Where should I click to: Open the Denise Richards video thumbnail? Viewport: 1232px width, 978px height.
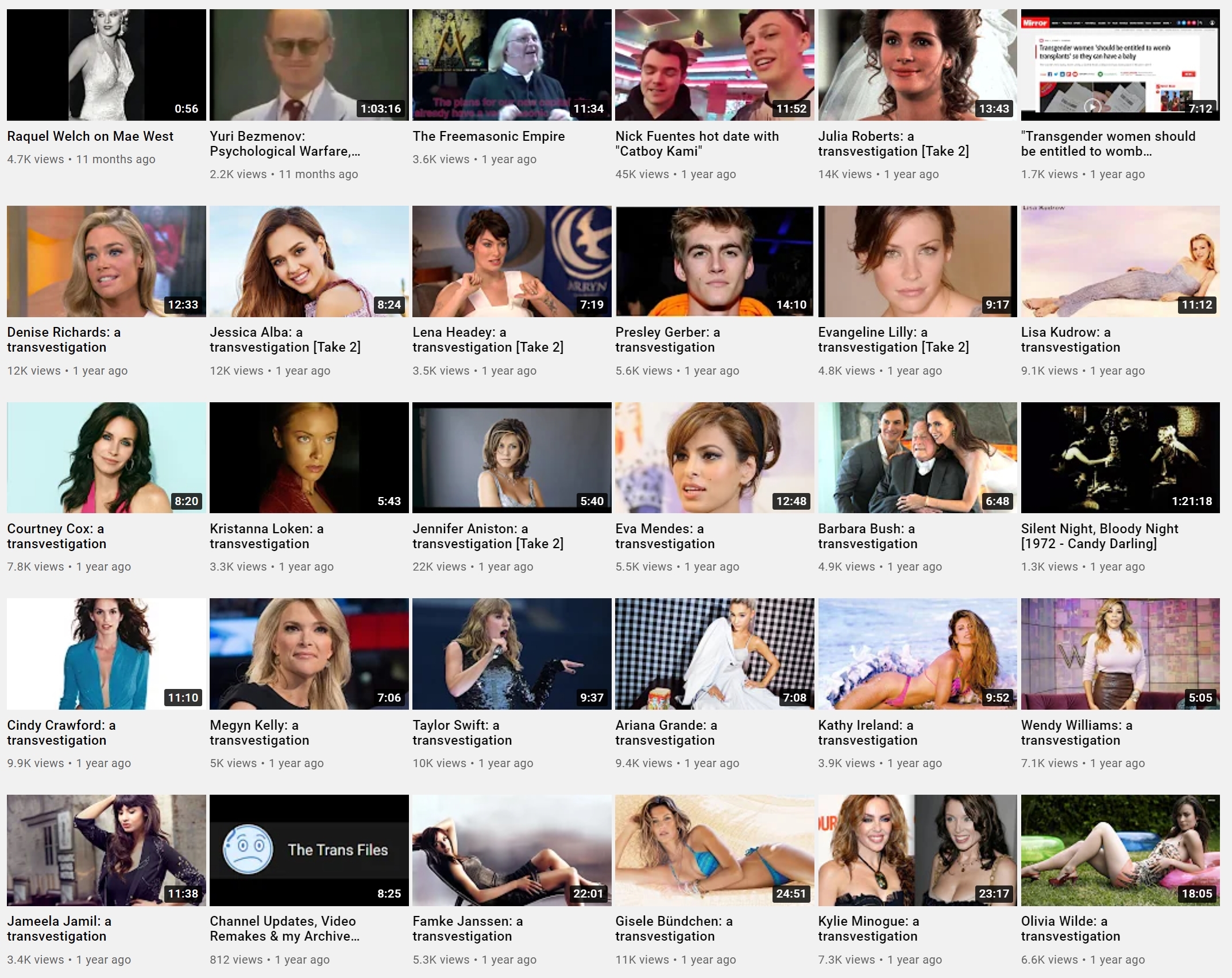coord(106,261)
